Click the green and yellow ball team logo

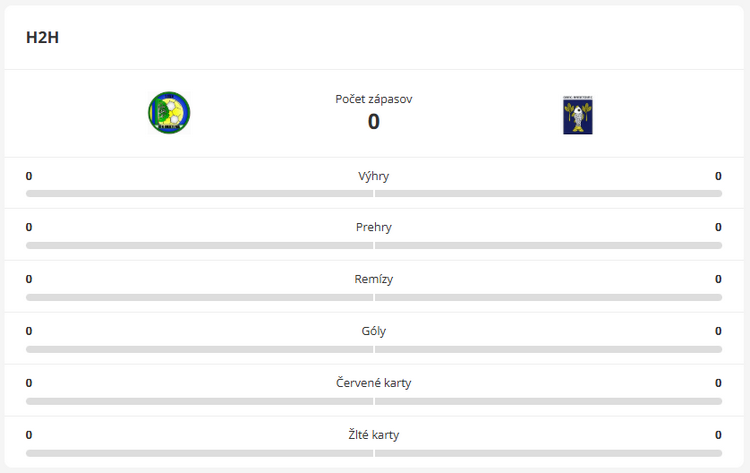click(x=169, y=113)
